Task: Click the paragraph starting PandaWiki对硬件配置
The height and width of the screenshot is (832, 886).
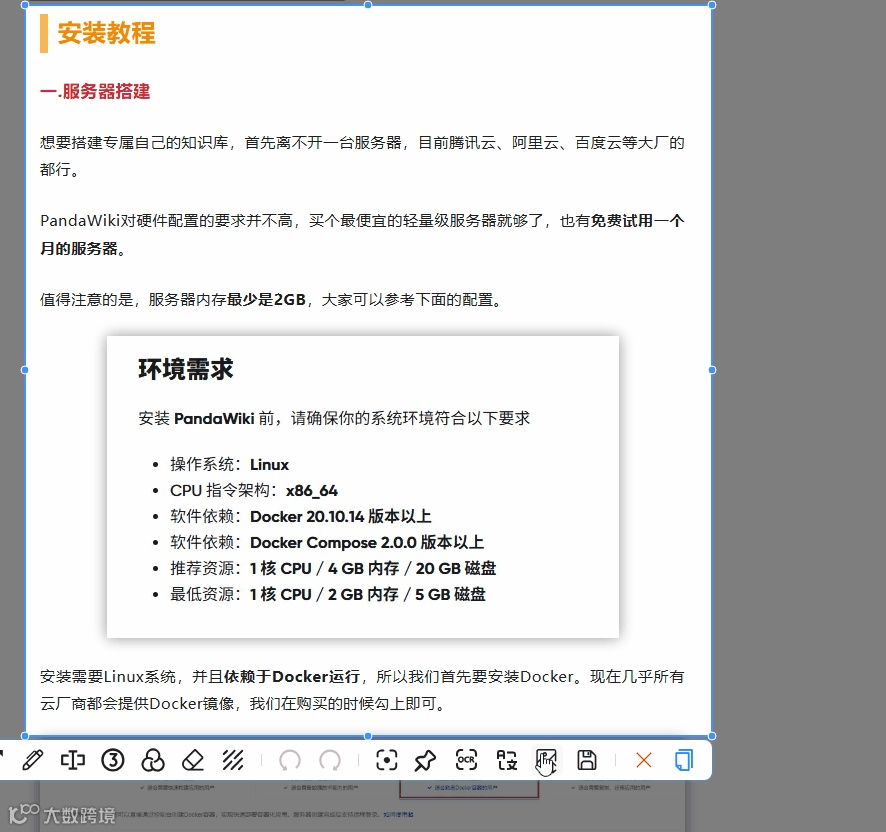Action: [x=362, y=235]
